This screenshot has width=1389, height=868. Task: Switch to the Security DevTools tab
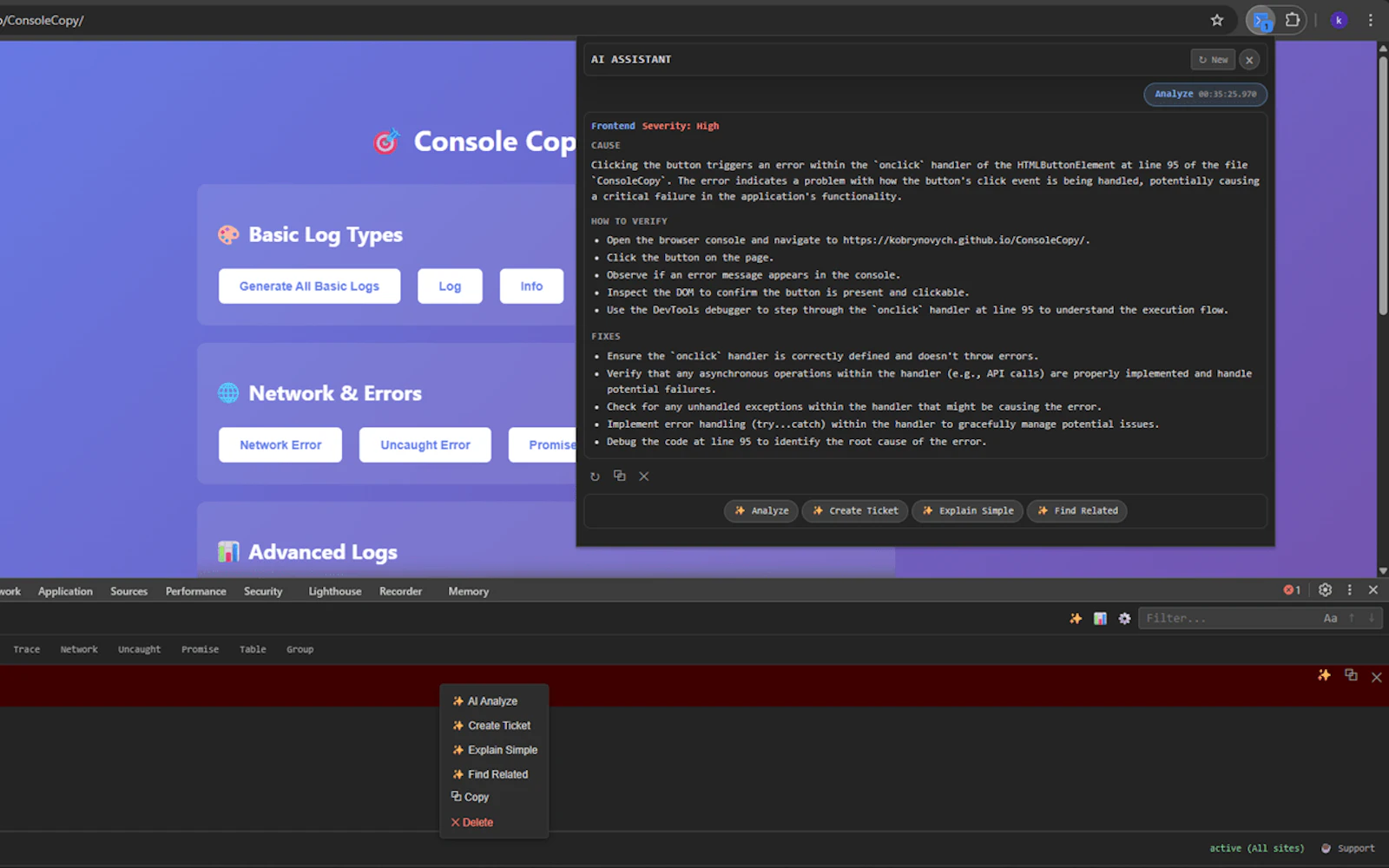(263, 591)
